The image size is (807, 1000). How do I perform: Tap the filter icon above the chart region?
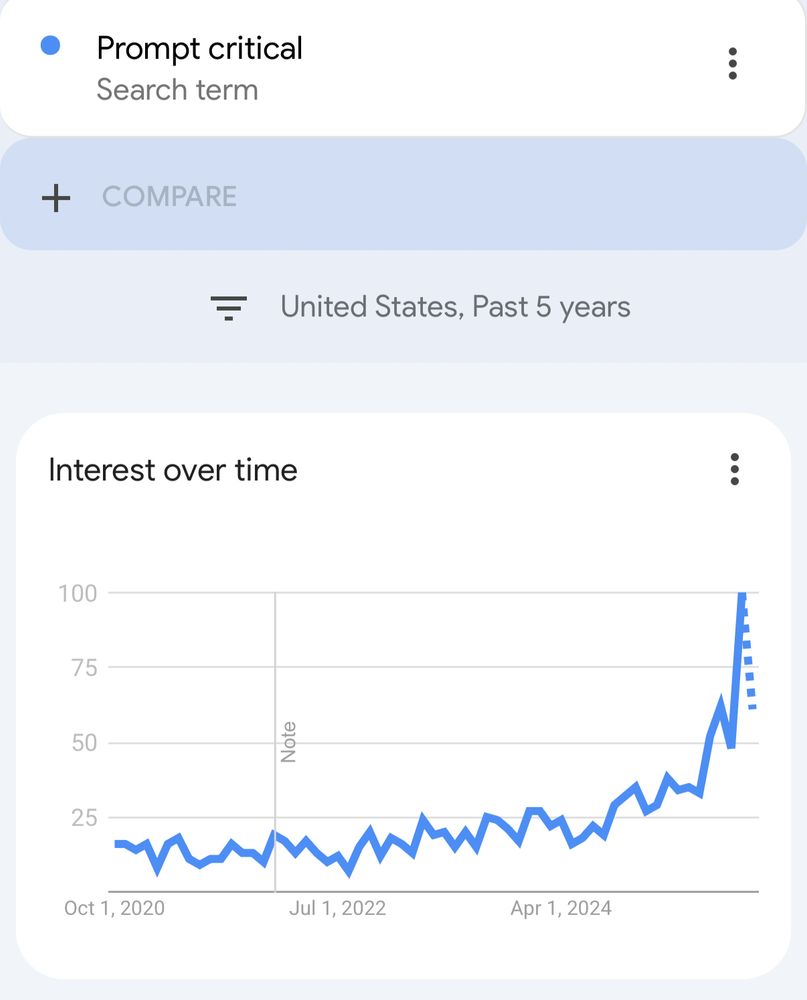[228, 307]
